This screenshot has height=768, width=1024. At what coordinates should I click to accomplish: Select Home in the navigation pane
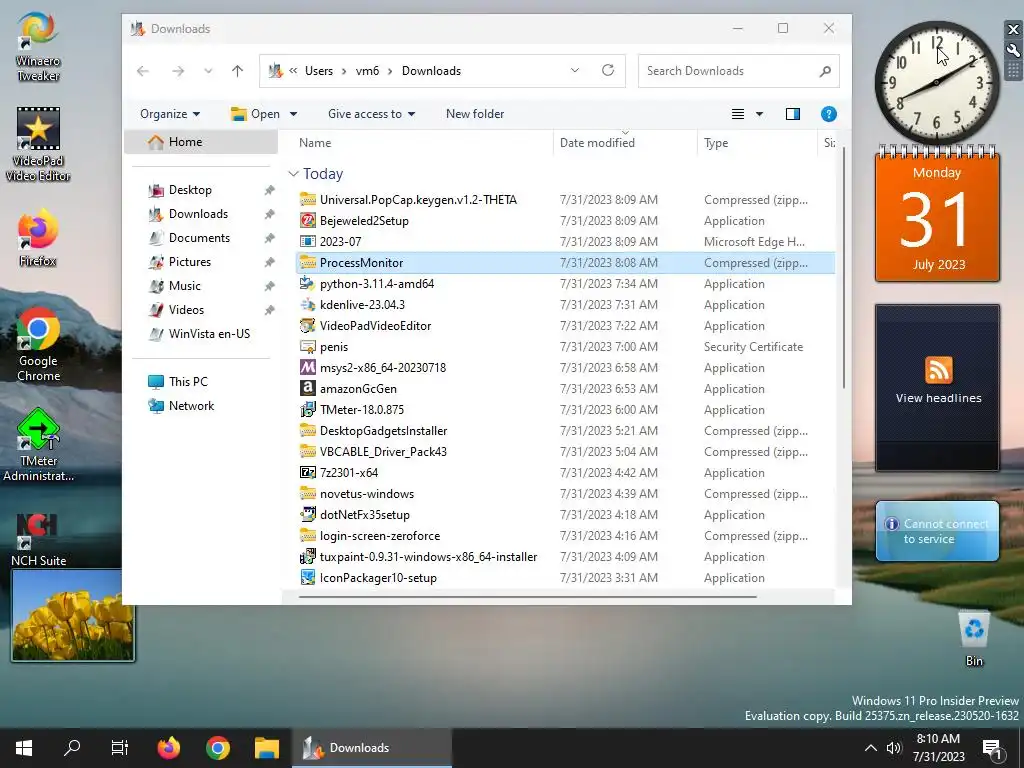pos(200,142)
